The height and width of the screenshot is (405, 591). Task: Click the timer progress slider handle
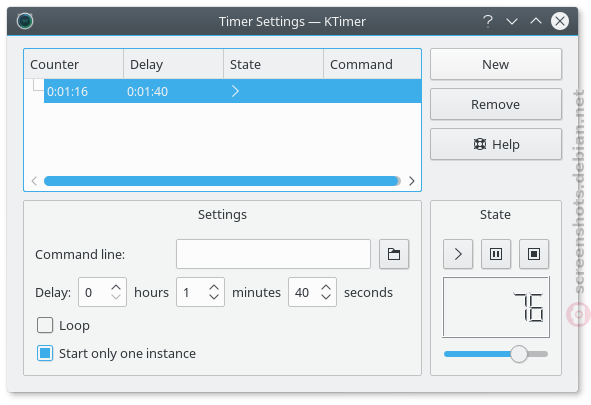click(x=519, y=354)
